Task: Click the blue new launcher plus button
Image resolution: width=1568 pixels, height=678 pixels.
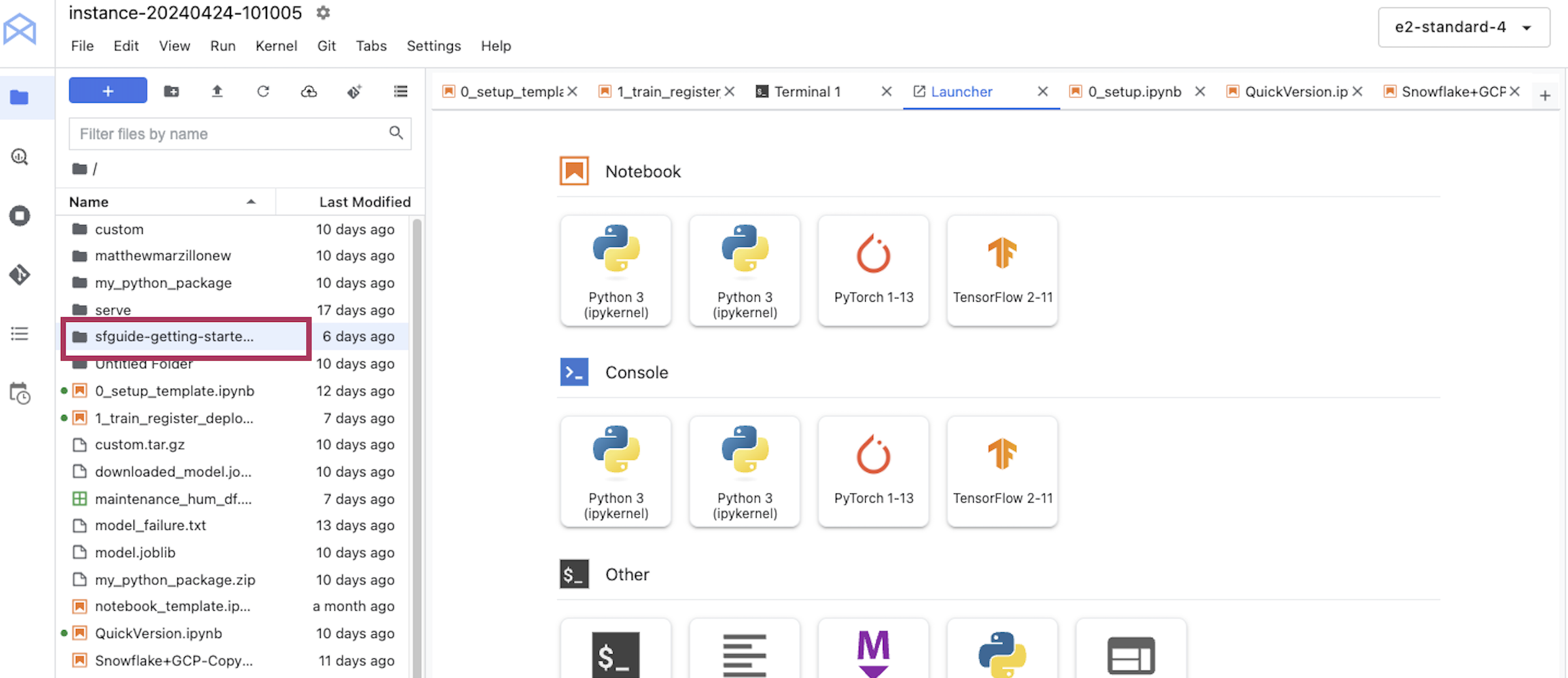Action: [108, 91]
